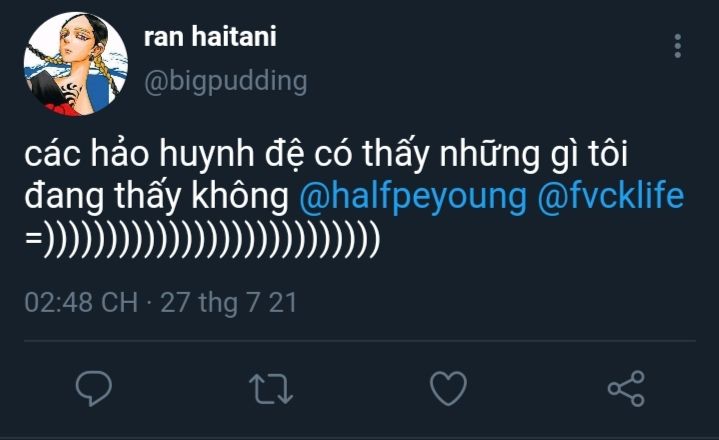Open the share icon options

(626, 388)
